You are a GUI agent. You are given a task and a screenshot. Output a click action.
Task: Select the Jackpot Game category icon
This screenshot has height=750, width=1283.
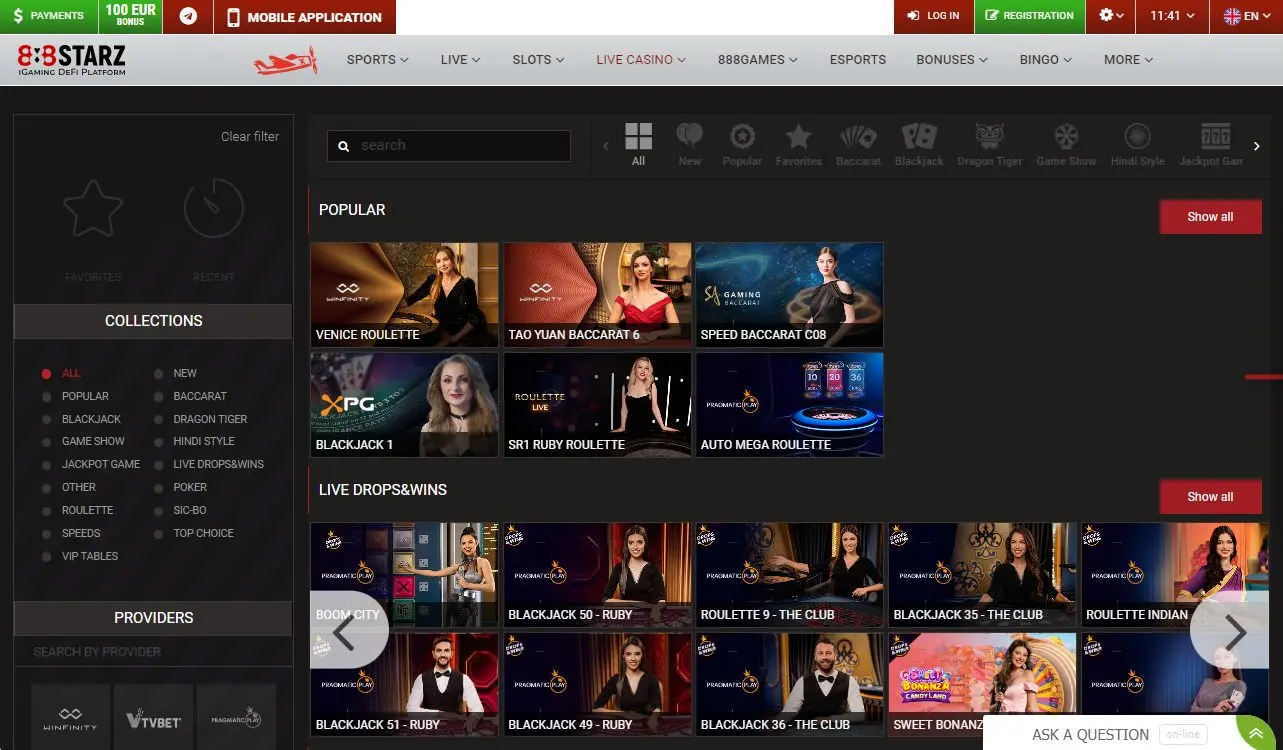coord(1211,144)
